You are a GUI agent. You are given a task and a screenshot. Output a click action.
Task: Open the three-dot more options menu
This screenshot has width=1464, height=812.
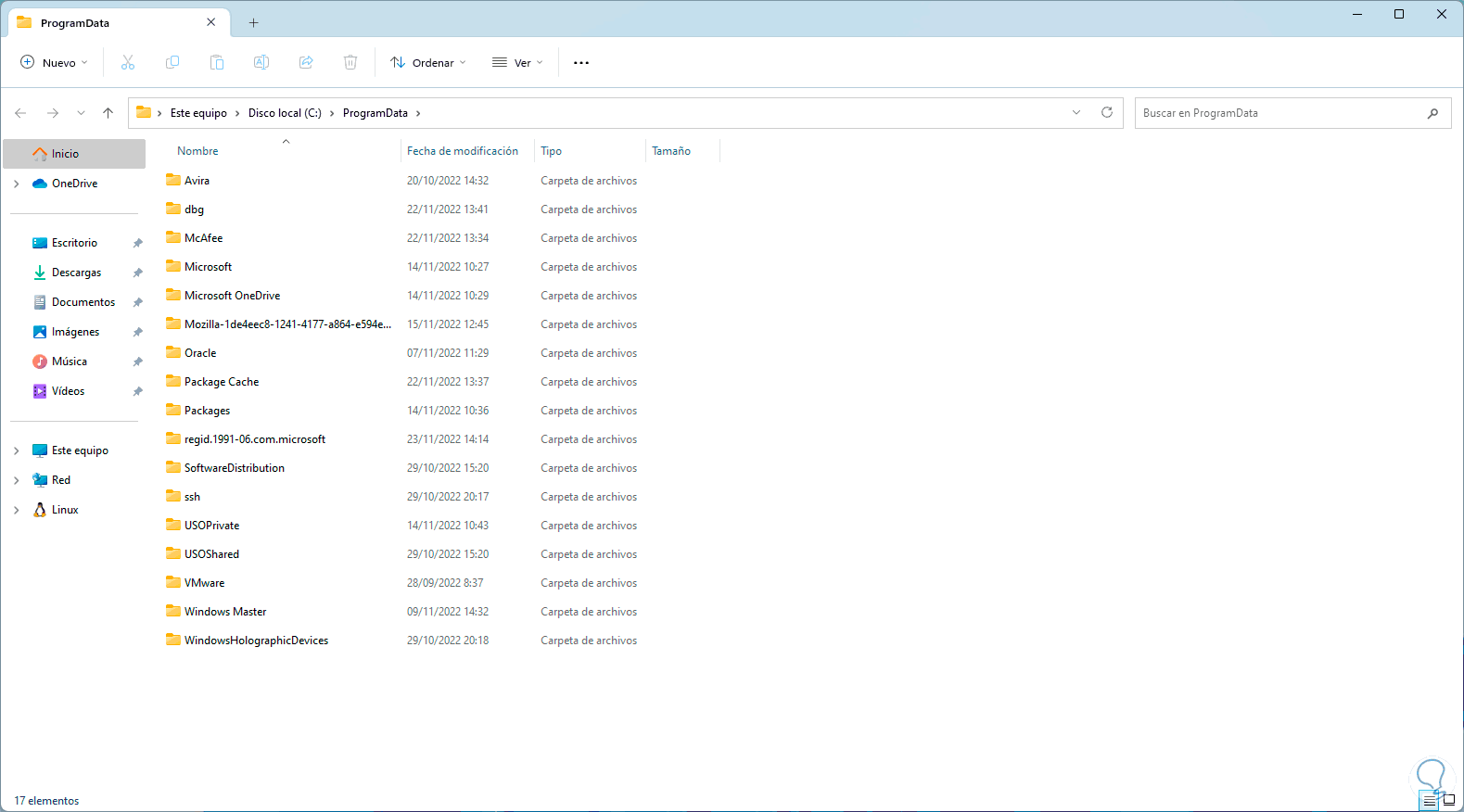[581, 63]
